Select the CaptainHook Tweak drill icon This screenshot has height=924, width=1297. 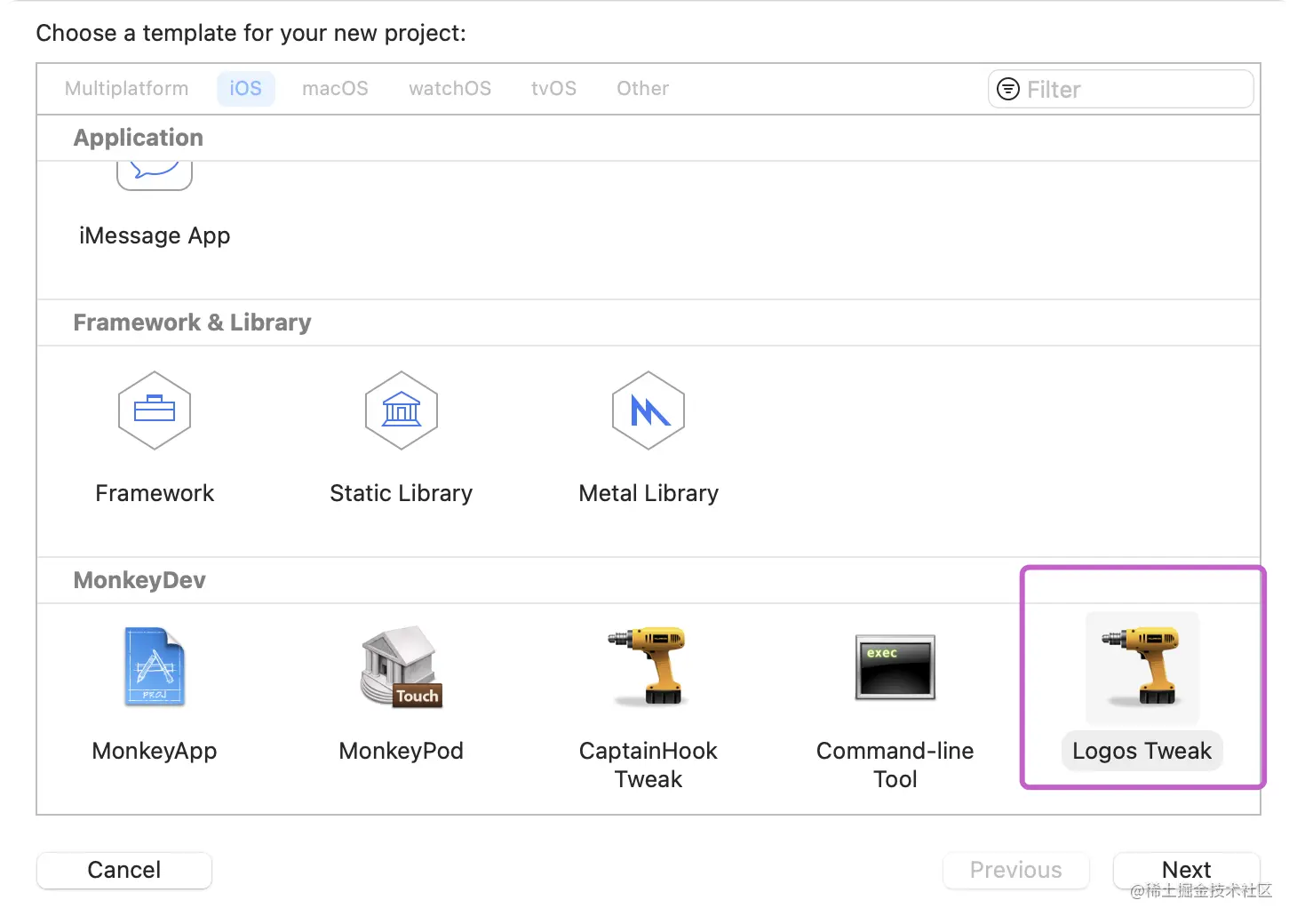(648, 666)
